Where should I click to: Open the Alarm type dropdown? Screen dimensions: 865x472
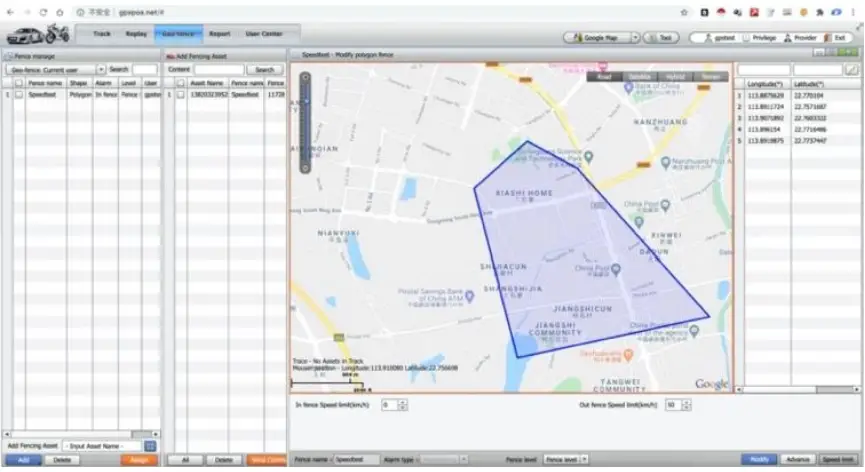click(x=443, y=459)
